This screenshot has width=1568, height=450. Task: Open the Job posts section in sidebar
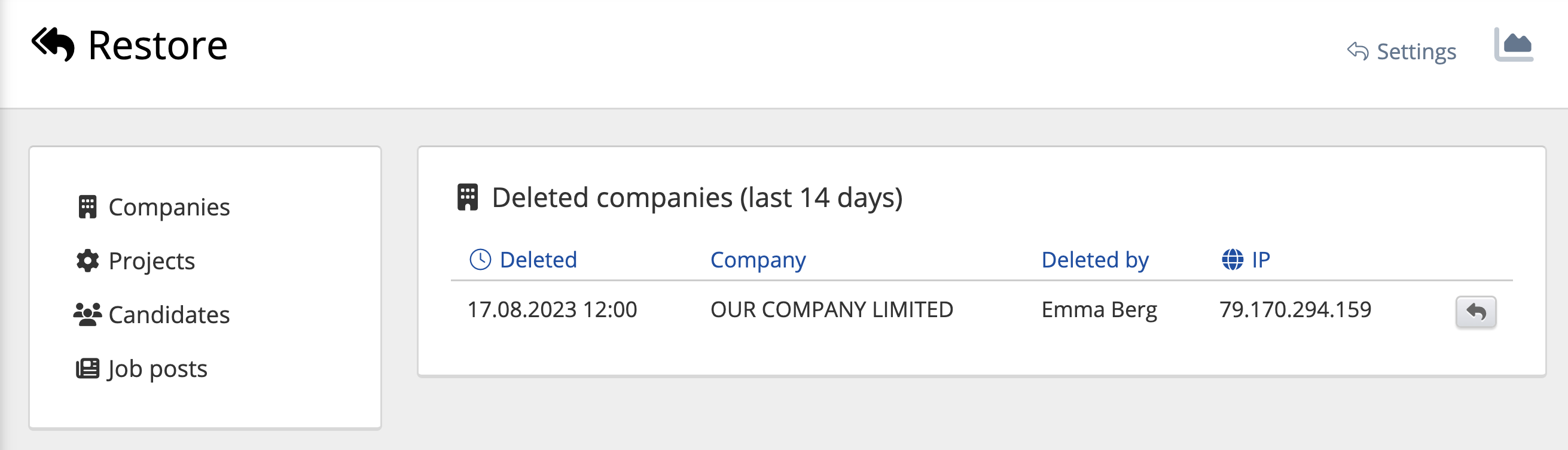click(x=157, y=369)
